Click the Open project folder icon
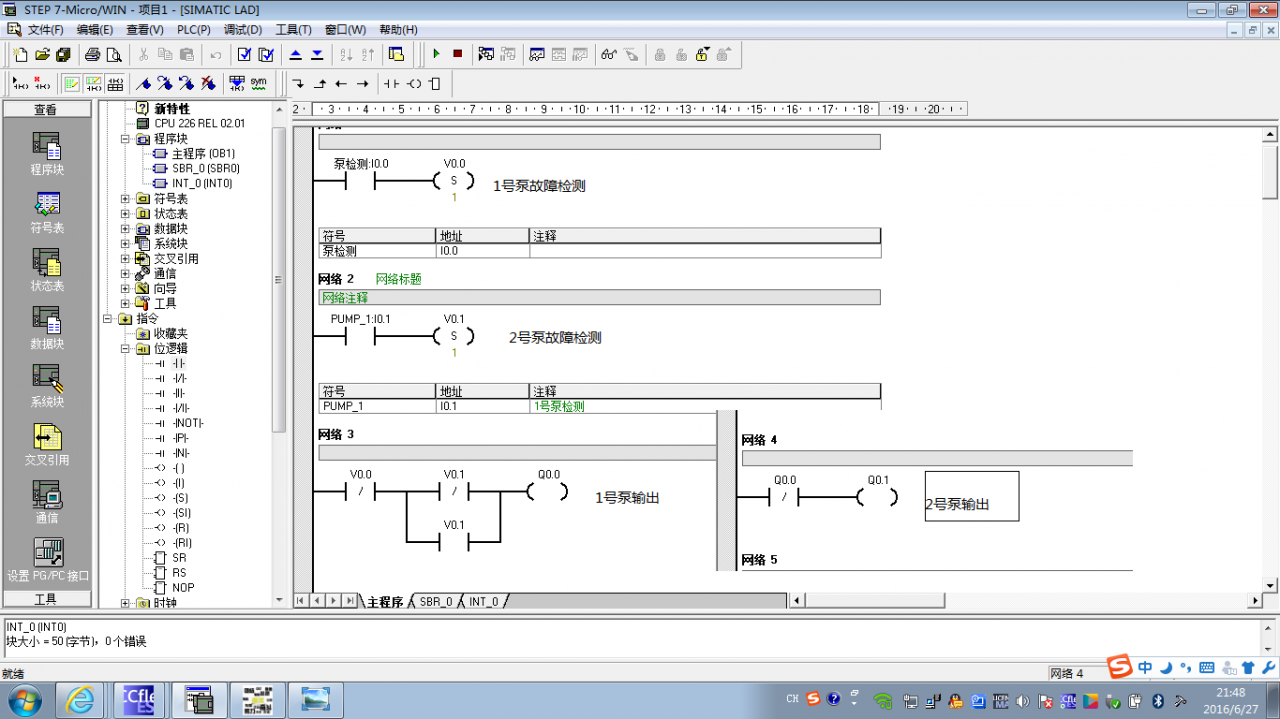This screenshot has height=719, width=1280. [x=42, y=54]
